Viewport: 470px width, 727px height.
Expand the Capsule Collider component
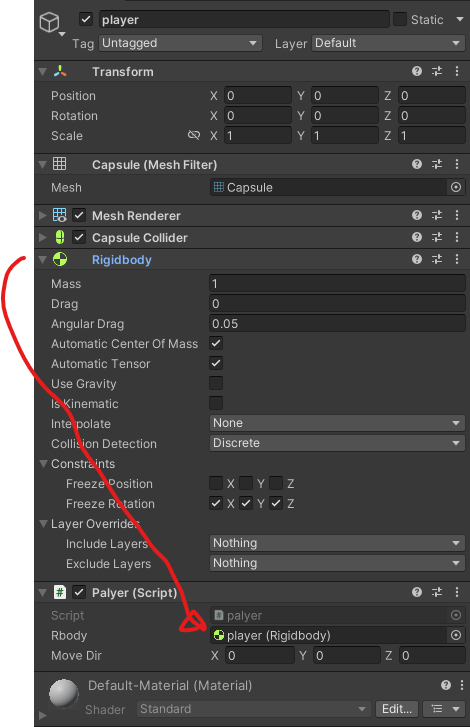[43, 237]
